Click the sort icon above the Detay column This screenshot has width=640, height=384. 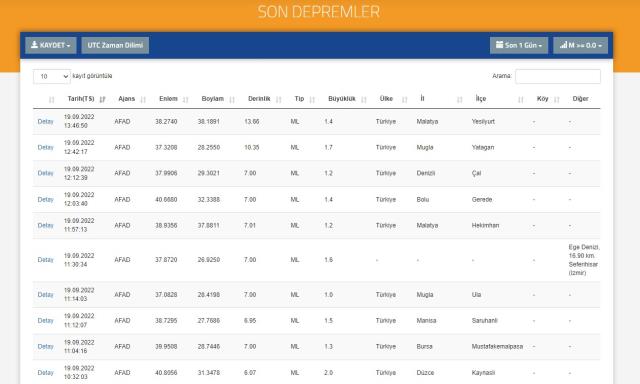(51, 99)
